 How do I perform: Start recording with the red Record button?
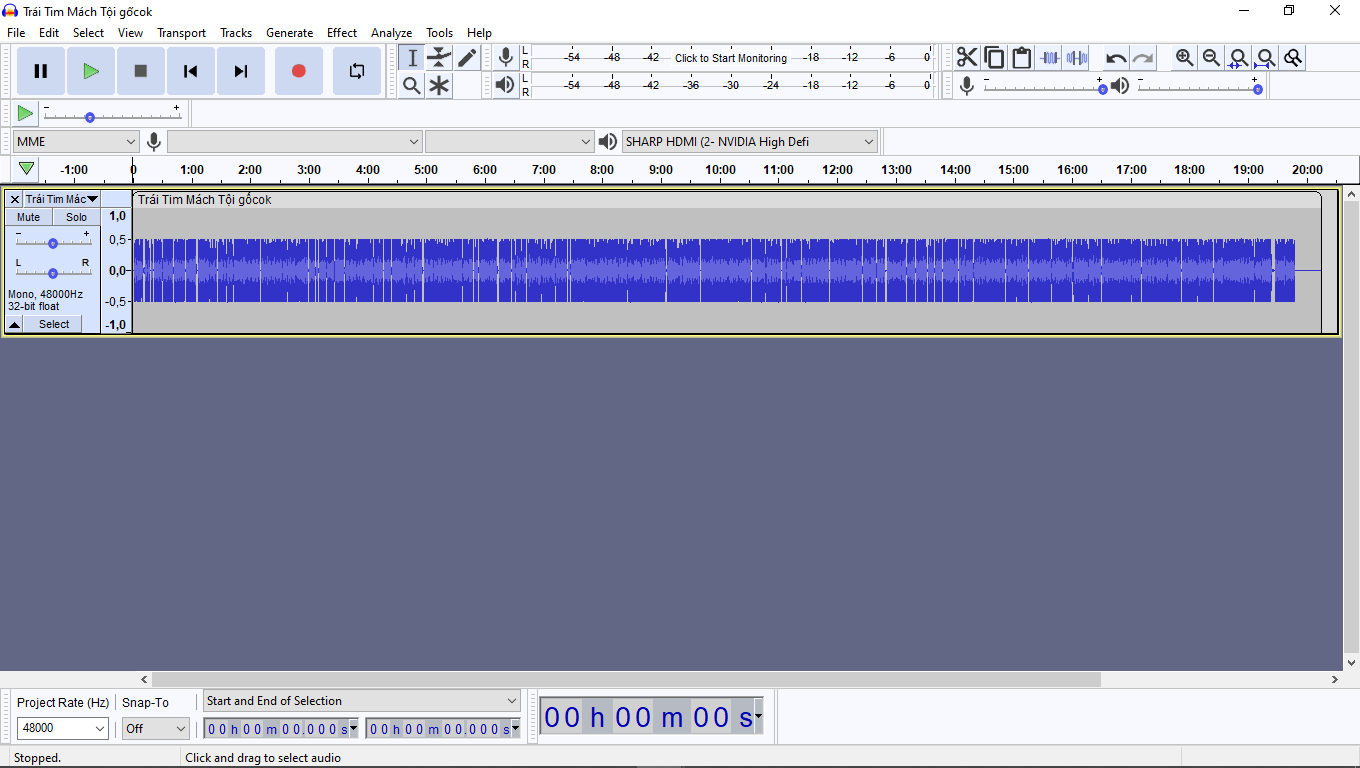[x=298, y=71]
